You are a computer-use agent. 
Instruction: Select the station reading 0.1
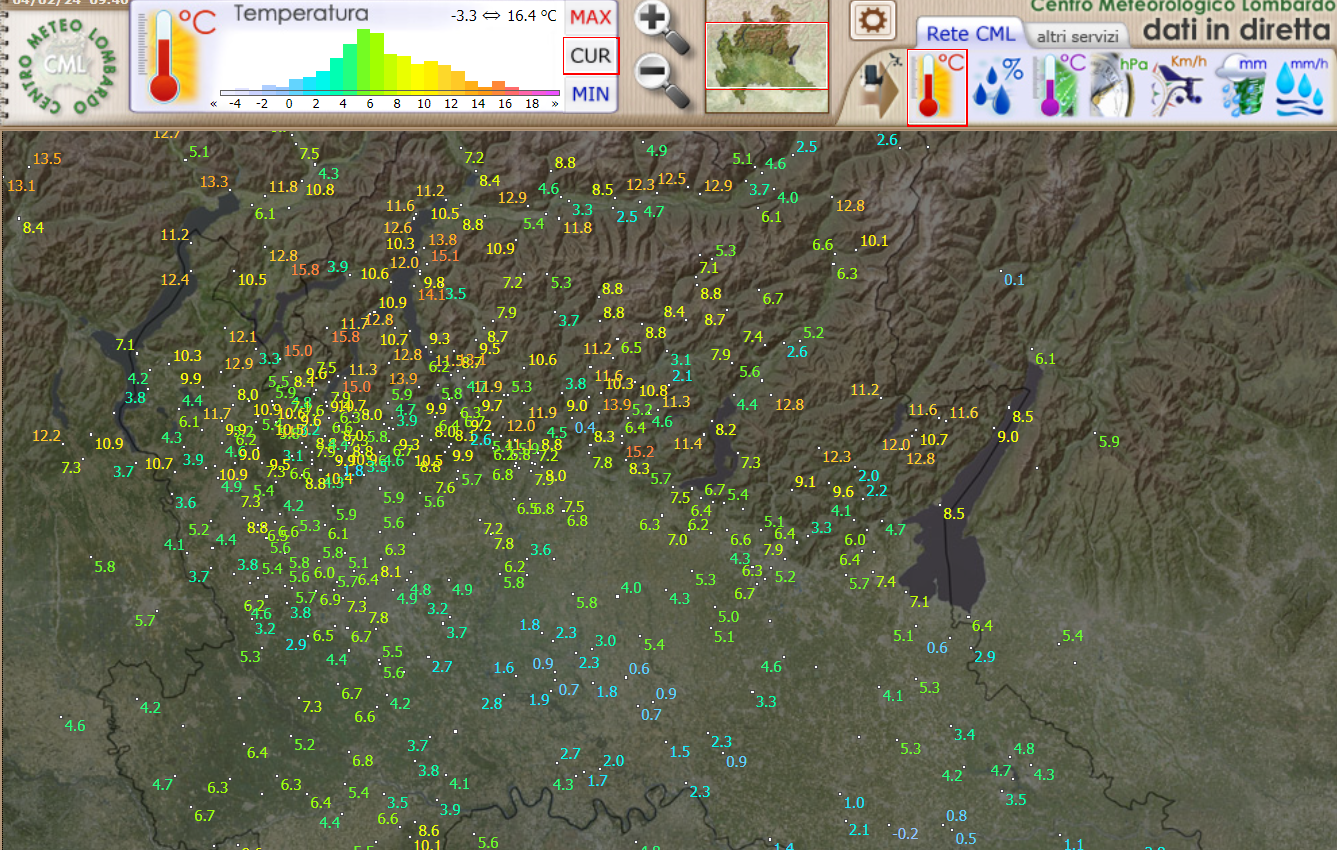pyautogui.click(x=1014, y=279)
